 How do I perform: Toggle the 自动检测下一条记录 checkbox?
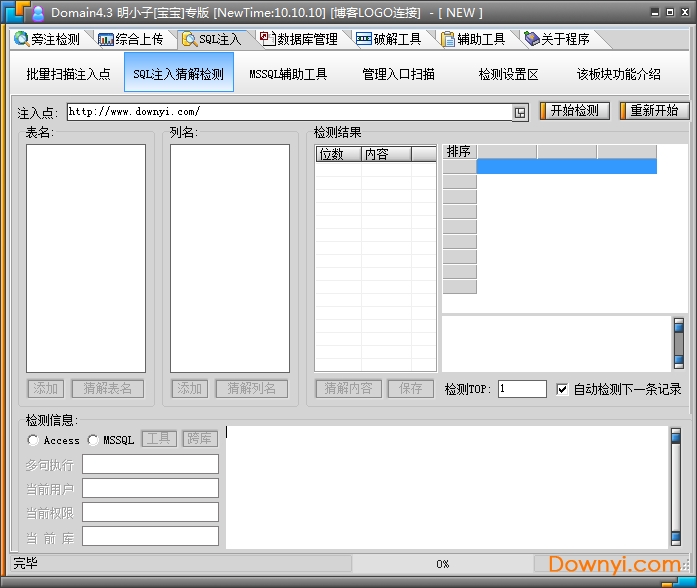click(x=562, y=389)
